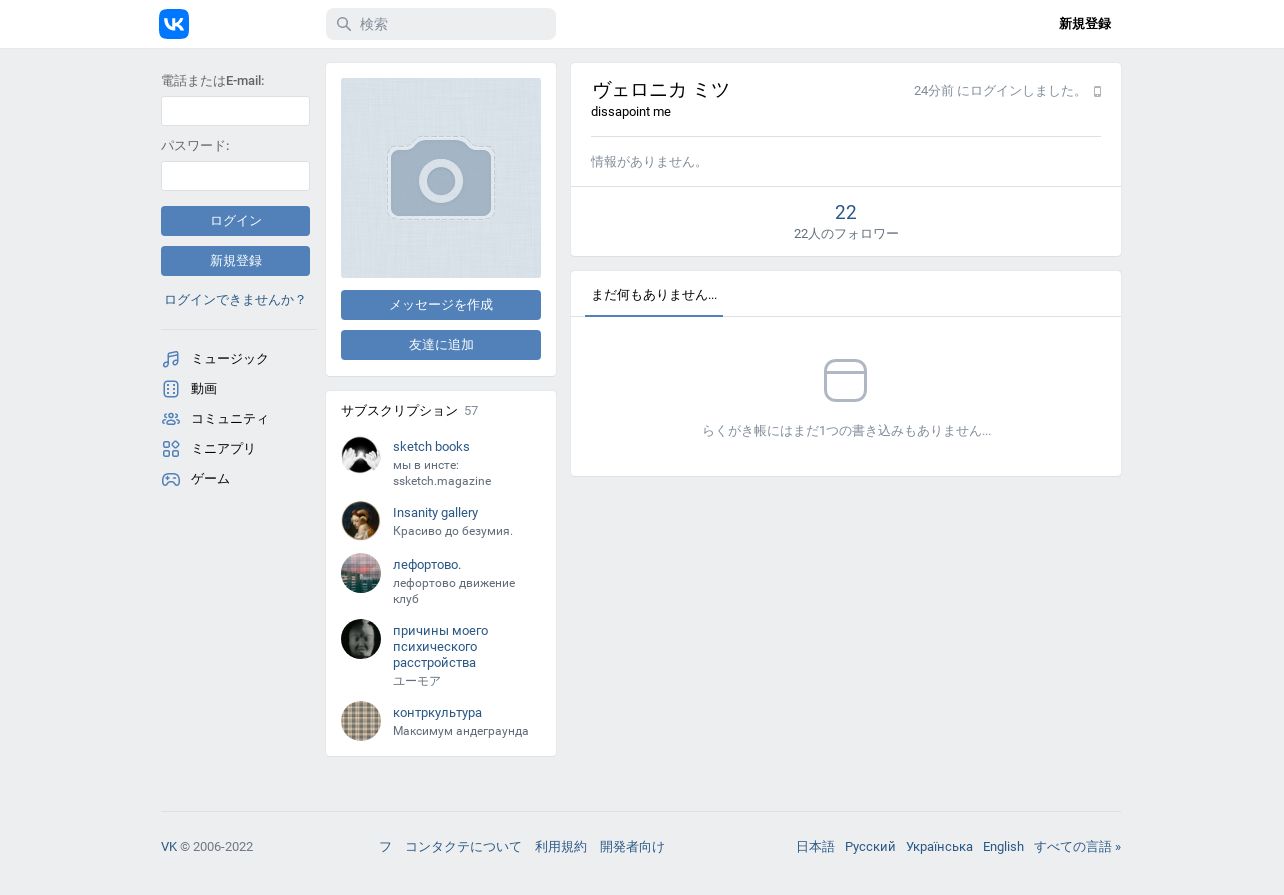This screenshot has width=1284, height=895.
Task: Click the profile name ヴェロニカ ミツ
Action: click(x=661, y=90)
